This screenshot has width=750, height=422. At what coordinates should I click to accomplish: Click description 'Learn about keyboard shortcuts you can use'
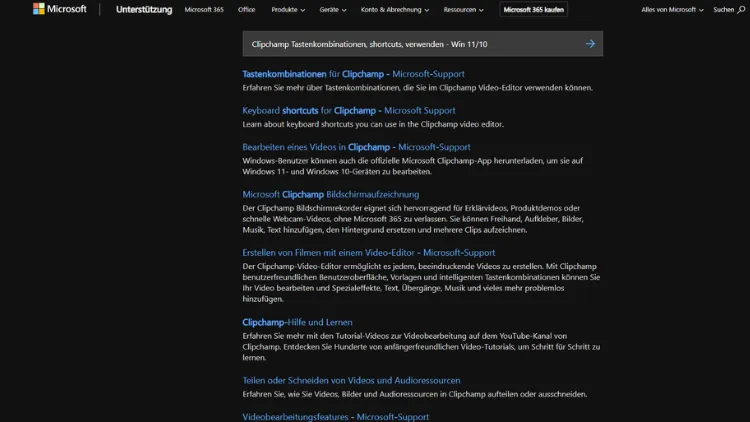(x=373, y=124)
